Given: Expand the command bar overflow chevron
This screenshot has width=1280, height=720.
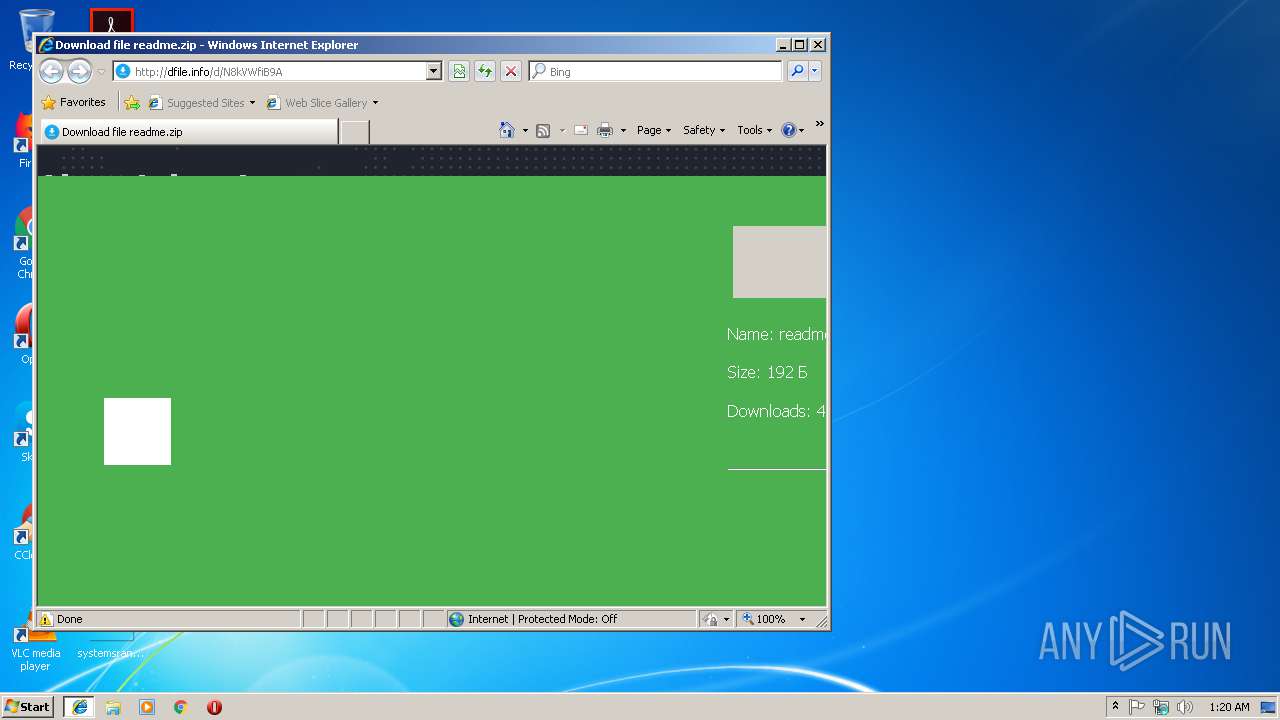Looking at the screenshot, I should (x=819, y=125).
